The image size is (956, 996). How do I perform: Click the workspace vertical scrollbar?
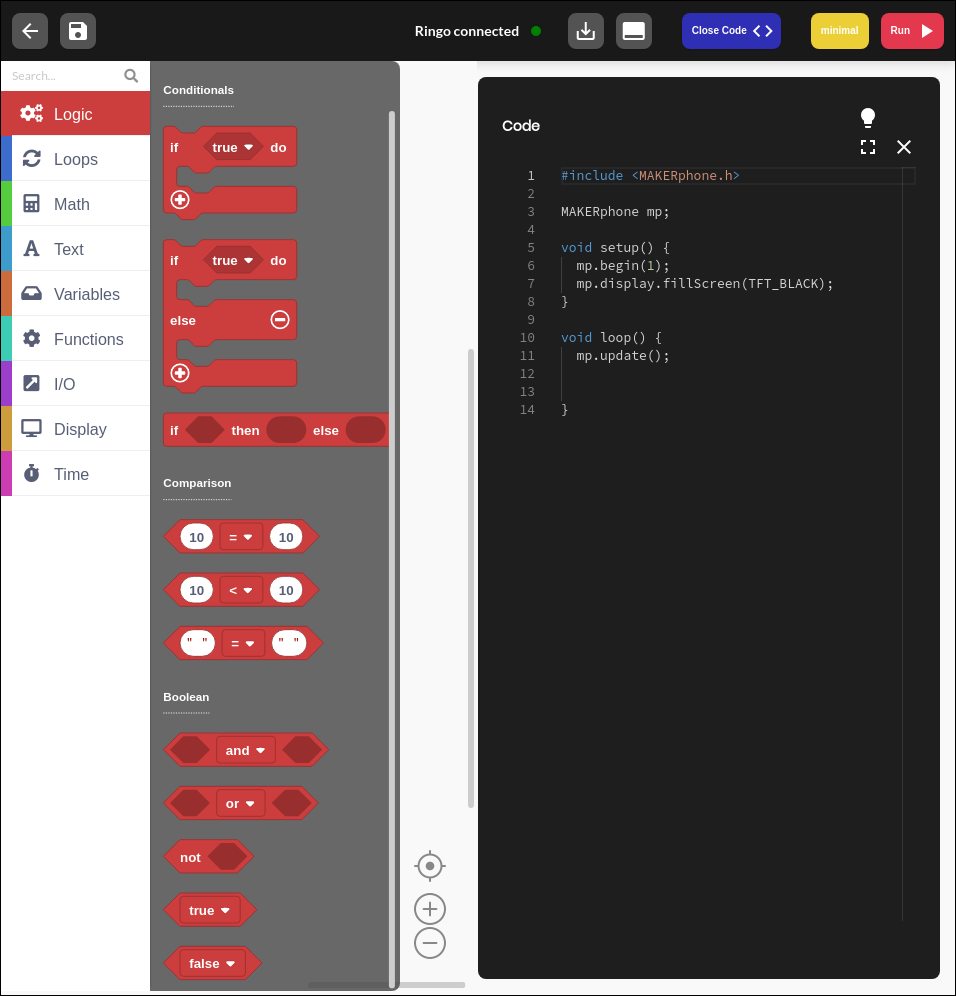471,578
